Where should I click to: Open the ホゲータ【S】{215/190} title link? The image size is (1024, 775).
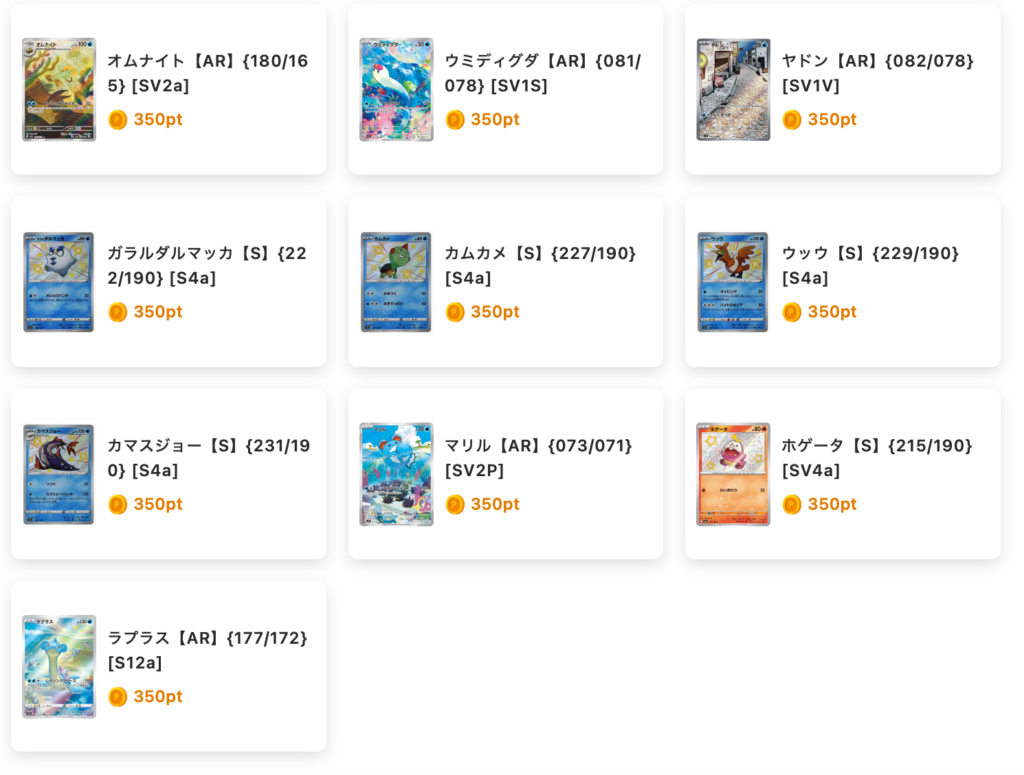[877, 458]
